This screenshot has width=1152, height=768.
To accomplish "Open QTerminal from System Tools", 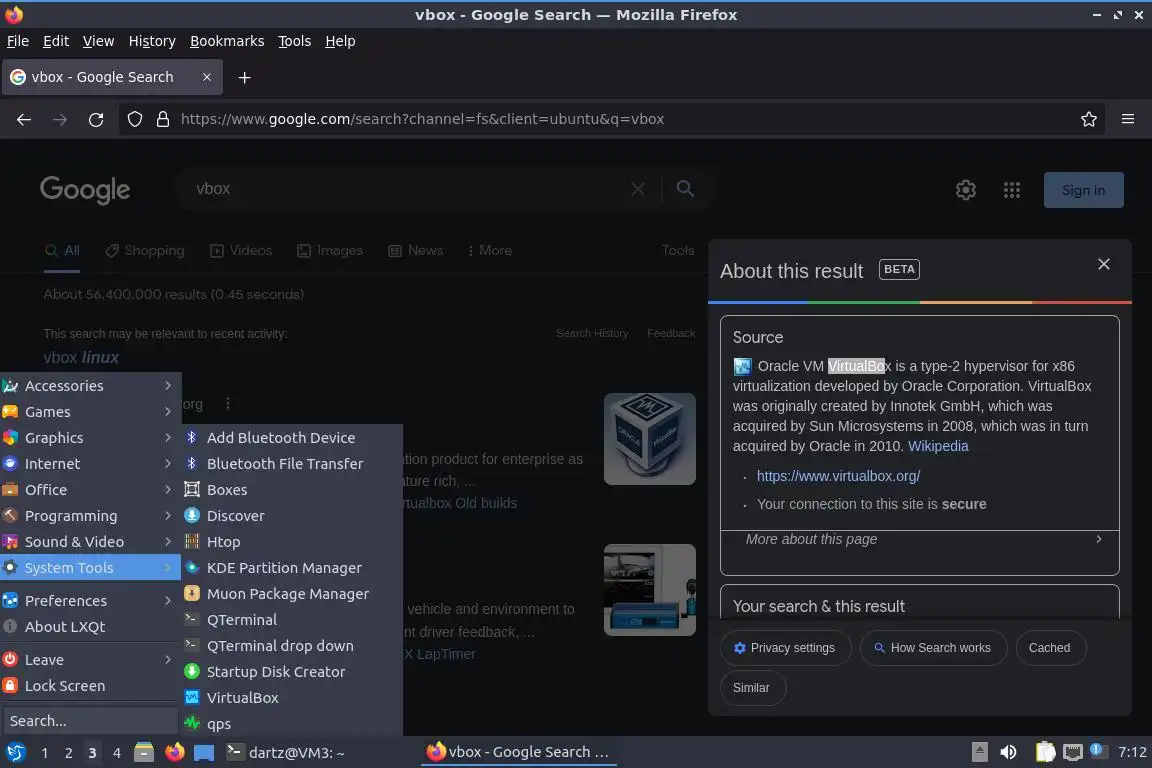I will (292, 620).
